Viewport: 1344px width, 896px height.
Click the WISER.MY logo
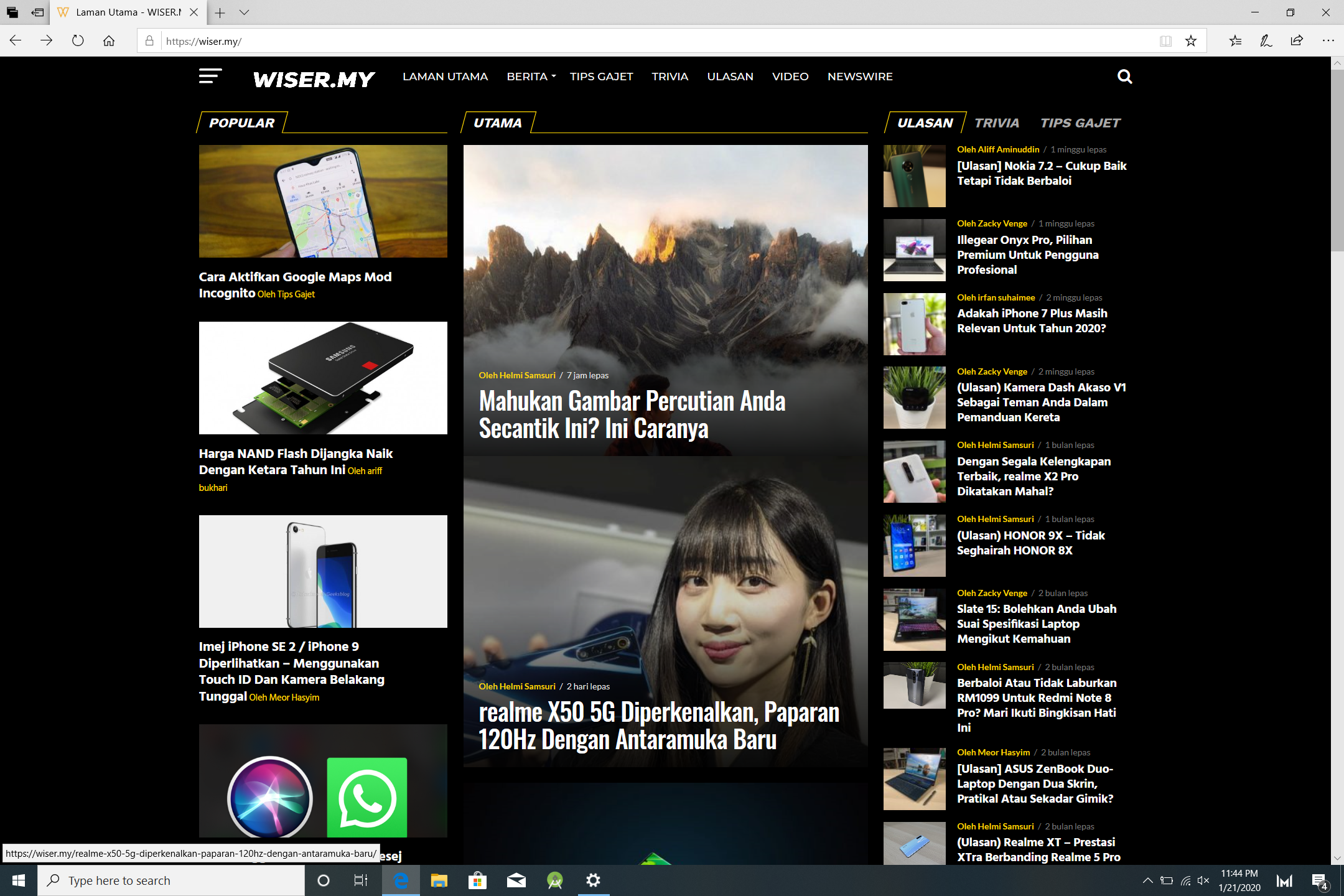coord(314,79)
